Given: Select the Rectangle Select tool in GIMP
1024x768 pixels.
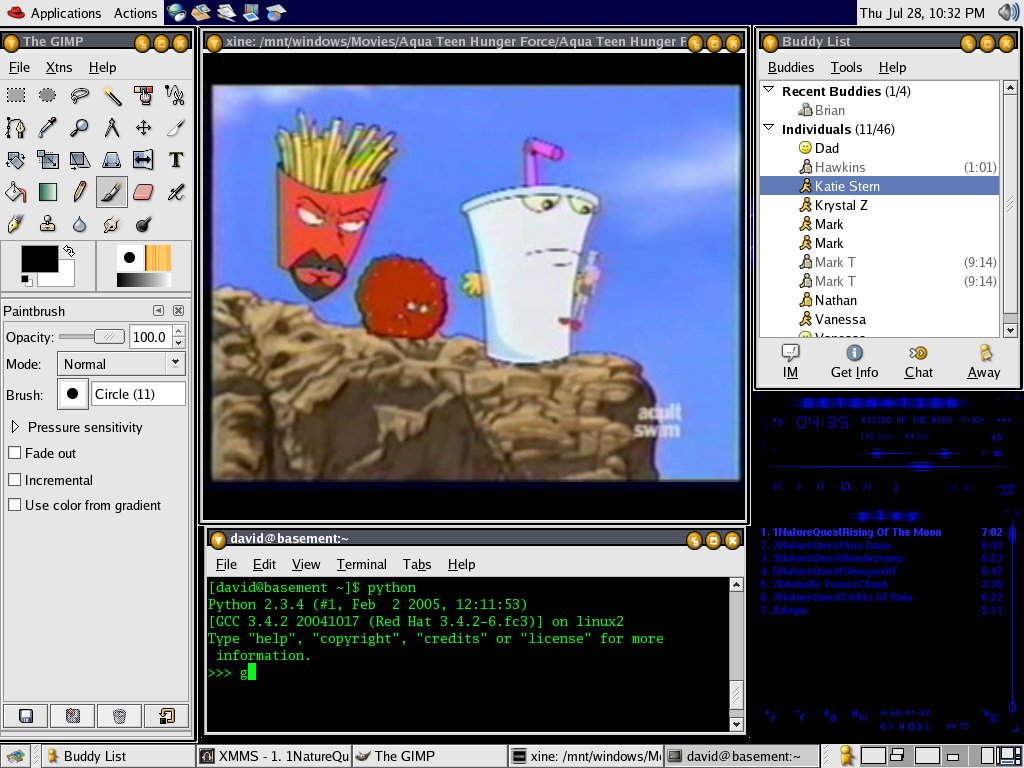Looking at the screenshot, I should 16,95.
